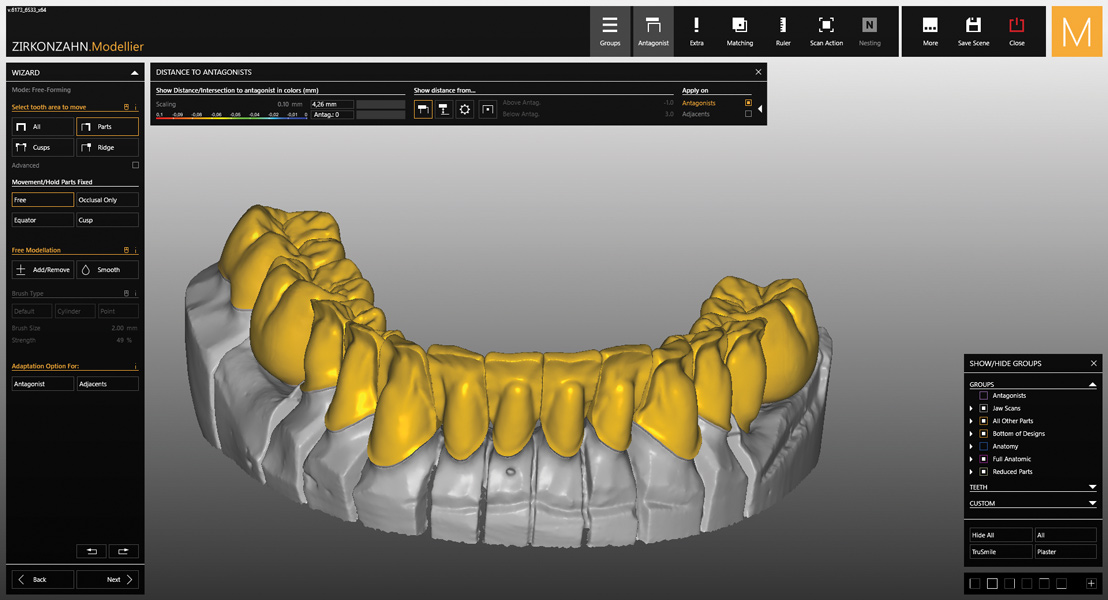This screenshot has width=1108, height=600.
Task: Save the scene with Save Scene
Action: click(x=973, y=31)
